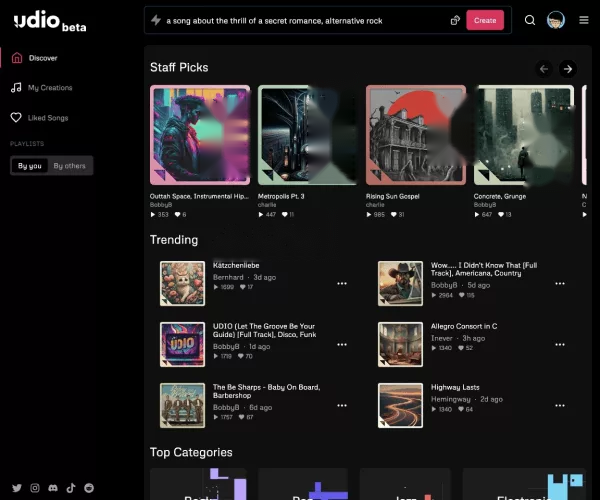The image size is (600, 500).
Task: Open Concrete, Grunge cover thumbnail
Action: coord(524,135)
